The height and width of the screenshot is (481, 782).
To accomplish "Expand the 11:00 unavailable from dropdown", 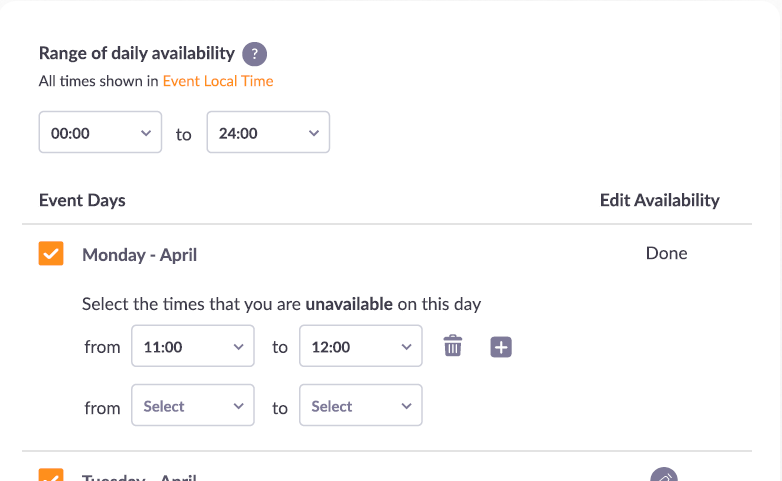I will tap(193, 347).
